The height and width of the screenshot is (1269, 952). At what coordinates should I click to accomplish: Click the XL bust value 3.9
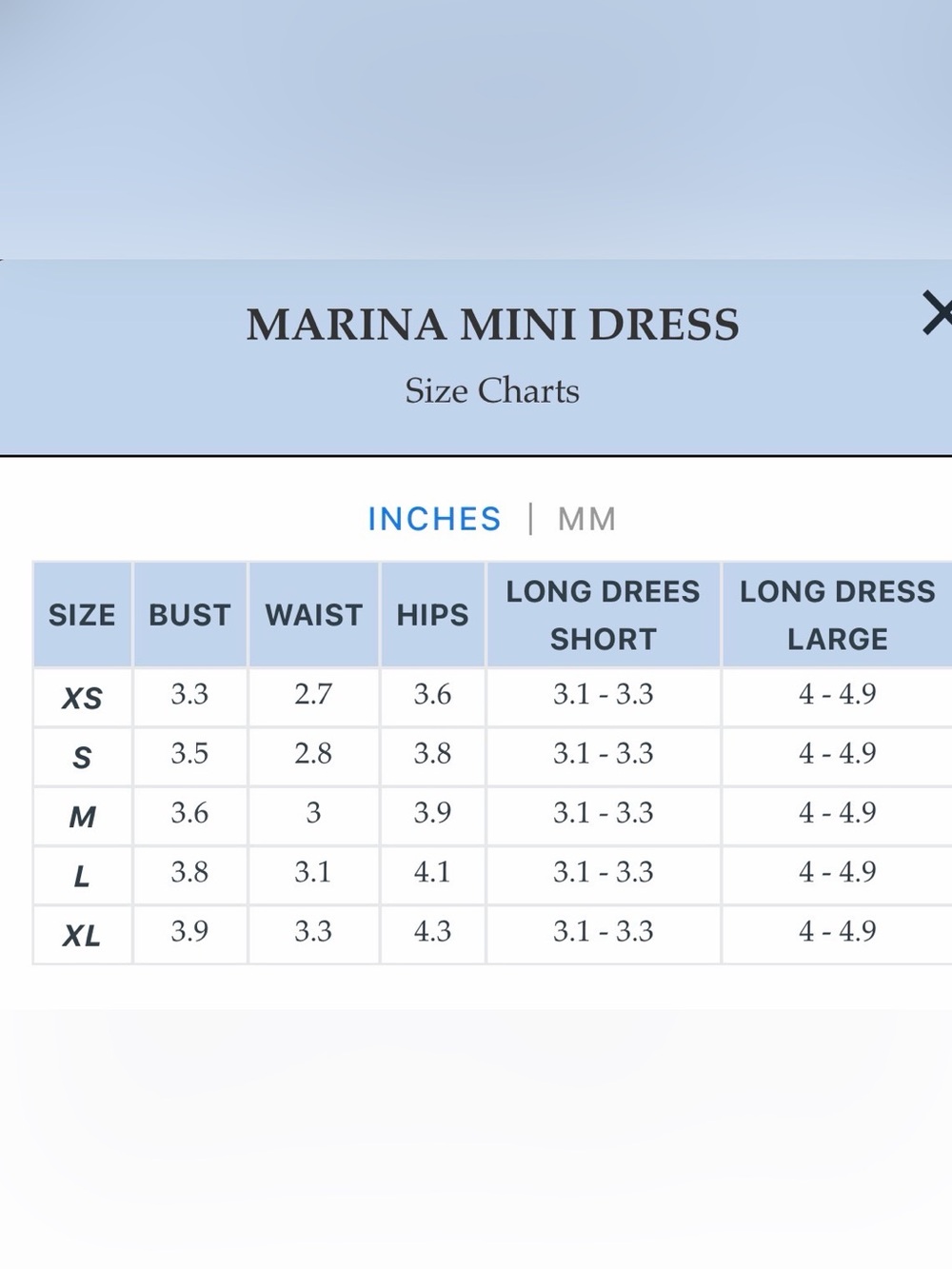(x=189, y=931)
